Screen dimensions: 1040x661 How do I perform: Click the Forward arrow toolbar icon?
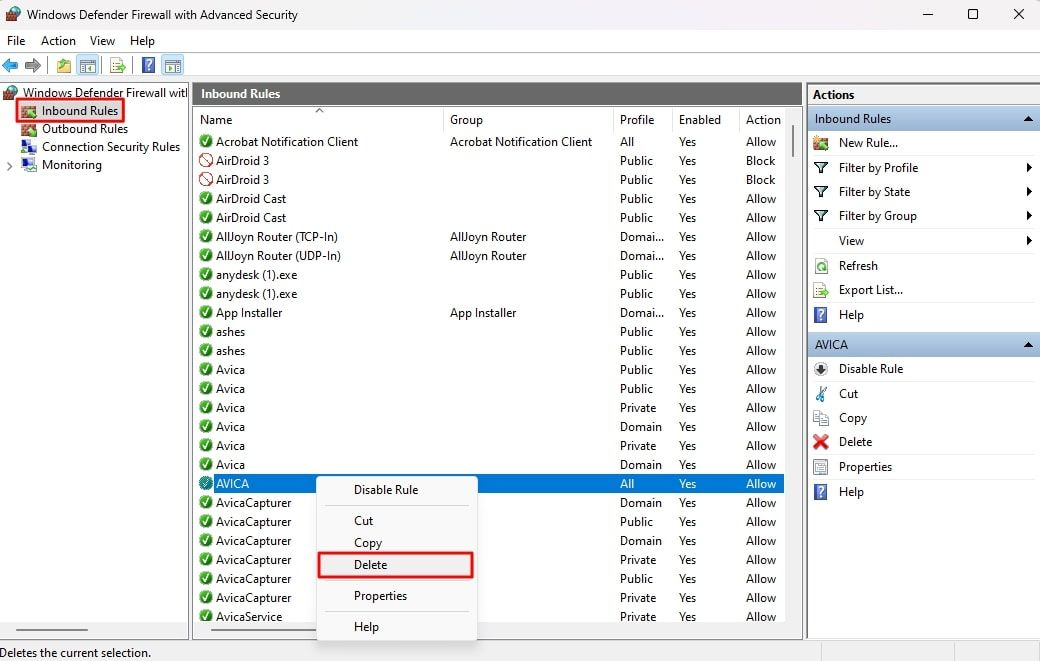pyautogui.click(x=32, y=65)
